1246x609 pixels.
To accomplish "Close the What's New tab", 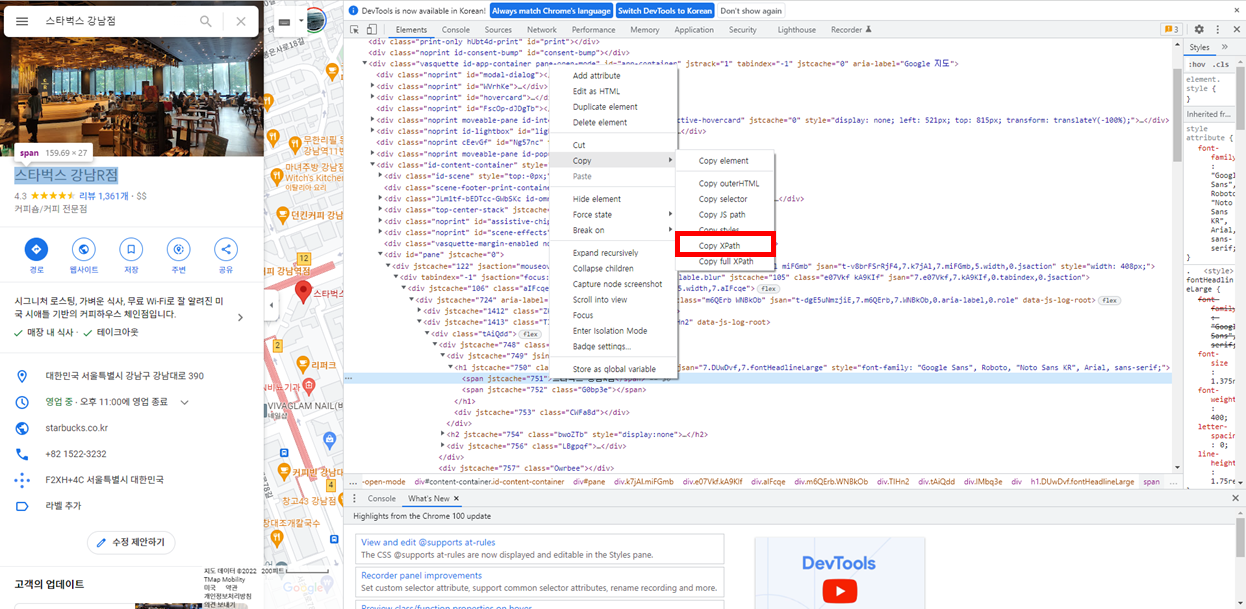I will point(457,498).
